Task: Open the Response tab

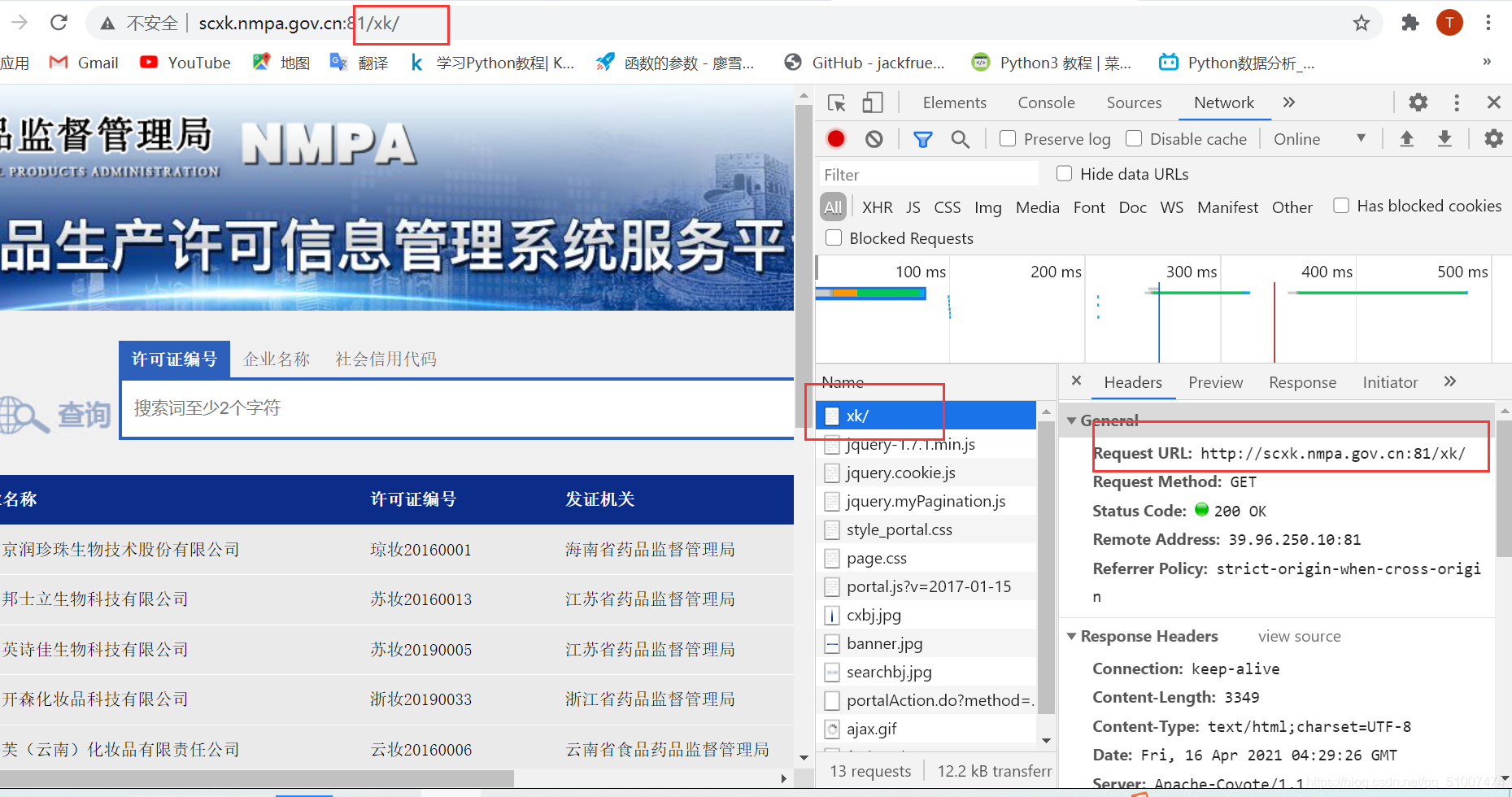Action: tap(1302, 382)
